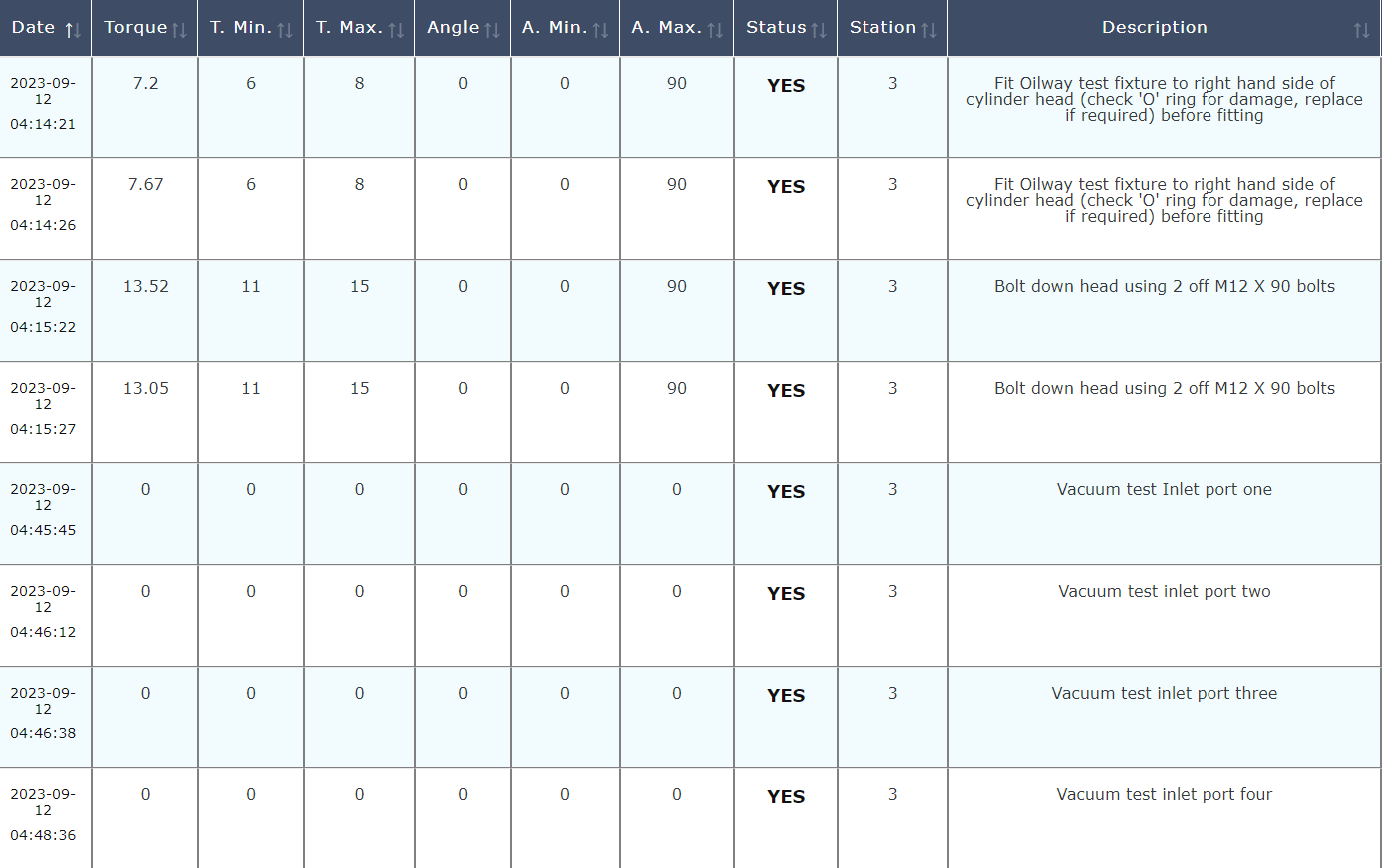
Task: Click the T. Min. sort arrows icon
Action: [285, 30]
